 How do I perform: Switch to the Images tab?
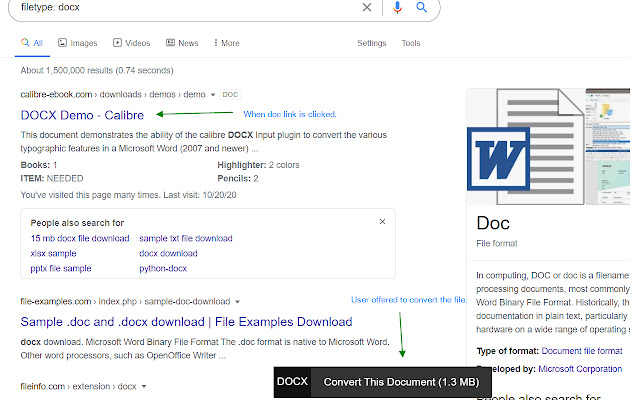coord(78,43)
